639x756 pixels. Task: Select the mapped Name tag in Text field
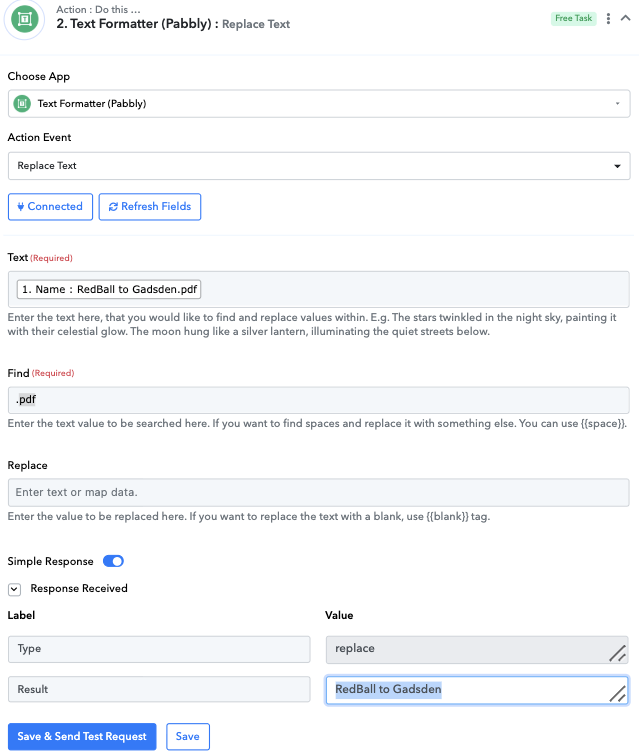109,289
